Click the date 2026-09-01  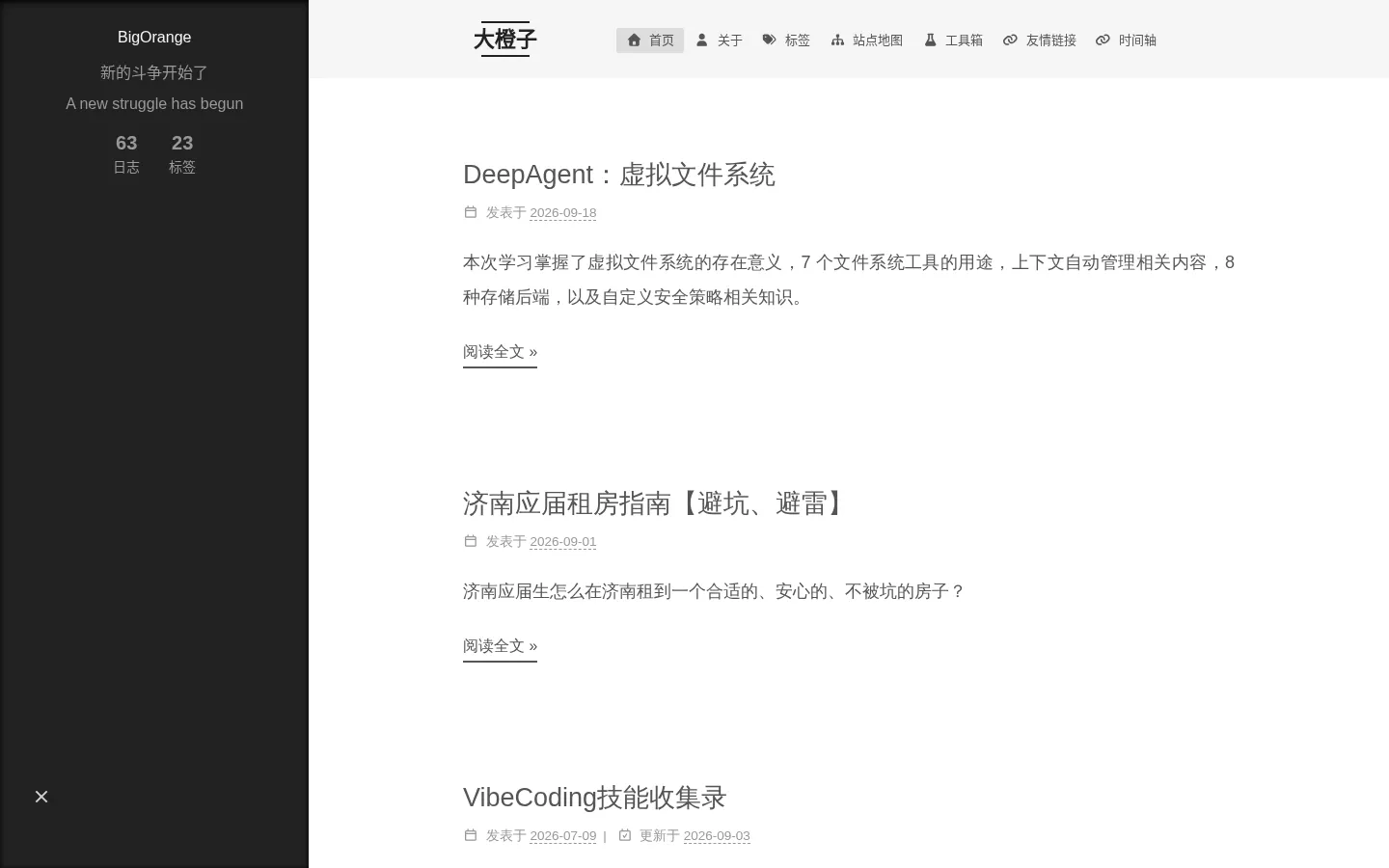click(x=563, y=542)
